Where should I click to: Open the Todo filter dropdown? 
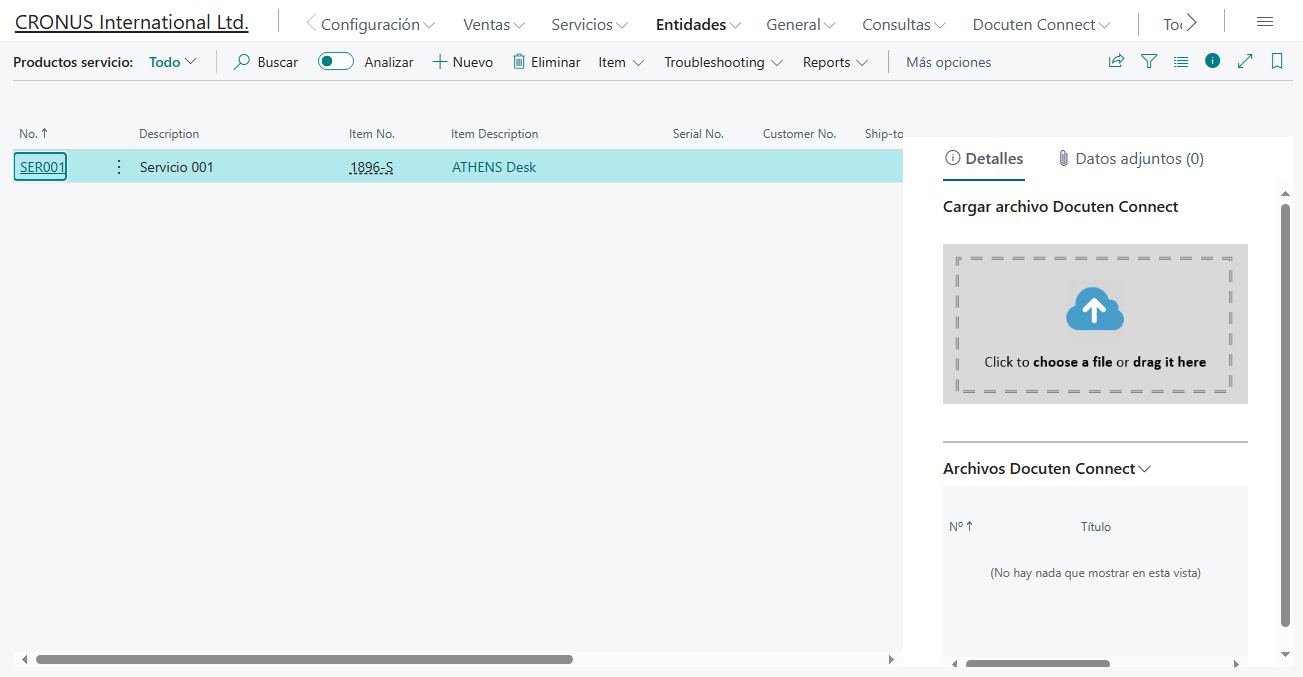click(x=170, y=61)
